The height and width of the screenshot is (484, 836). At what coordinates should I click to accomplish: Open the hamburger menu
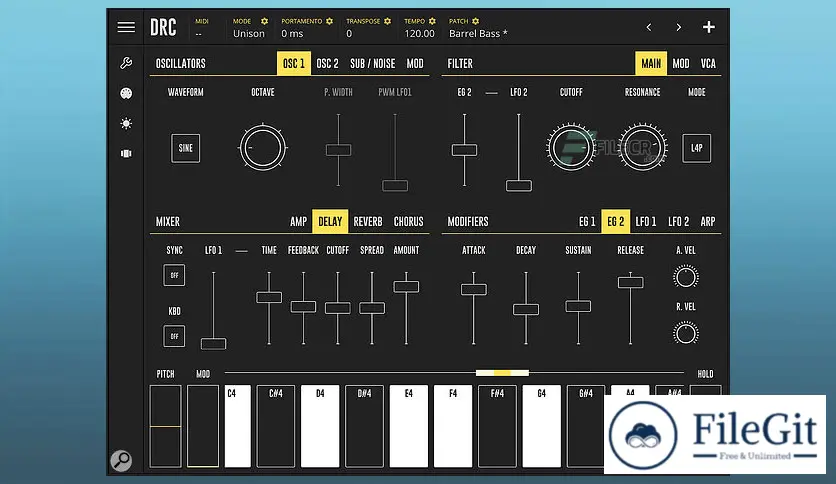pyautogui.click(x=126, y=27)
